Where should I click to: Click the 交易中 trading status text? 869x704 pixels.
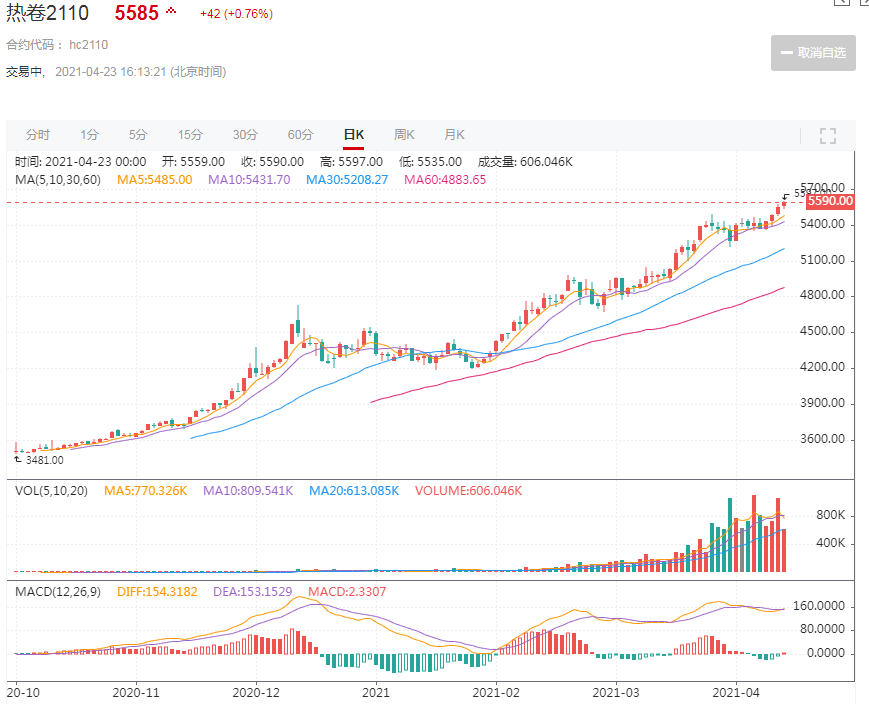24,72
